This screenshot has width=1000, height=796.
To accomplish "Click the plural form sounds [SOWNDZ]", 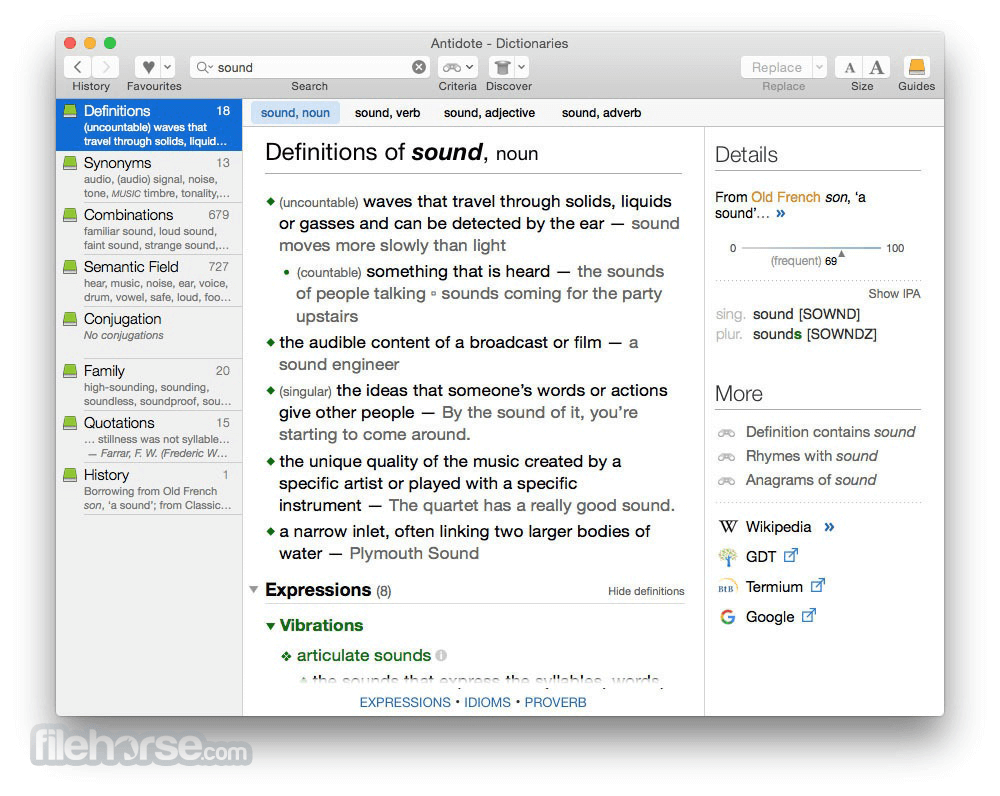I will pyautogui.click(x=814, y=334).
